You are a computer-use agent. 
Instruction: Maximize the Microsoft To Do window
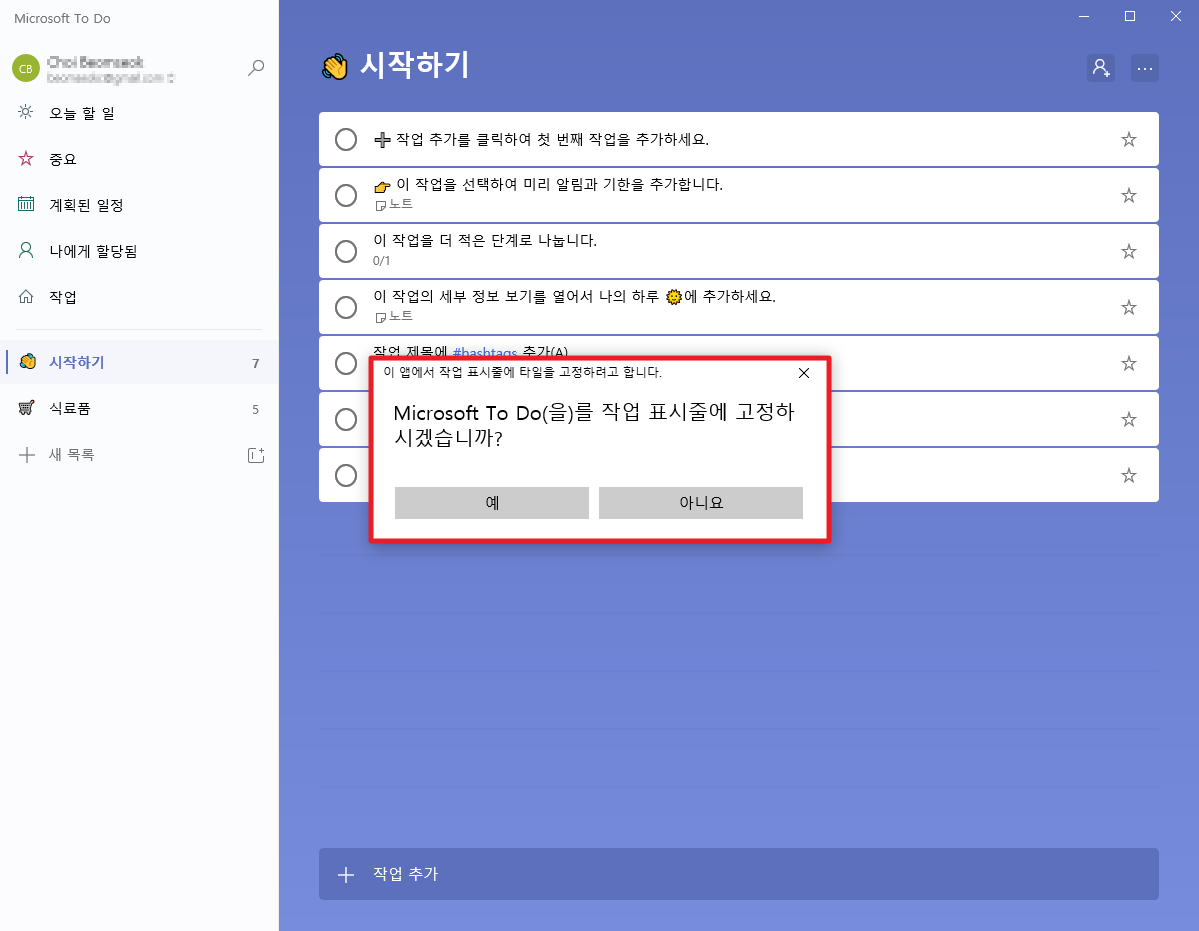tap(1129, 16)
